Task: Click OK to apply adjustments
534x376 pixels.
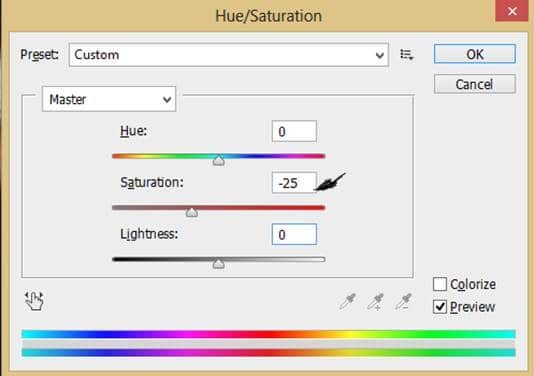Action: pyautogui.click(x=475, y=54)
